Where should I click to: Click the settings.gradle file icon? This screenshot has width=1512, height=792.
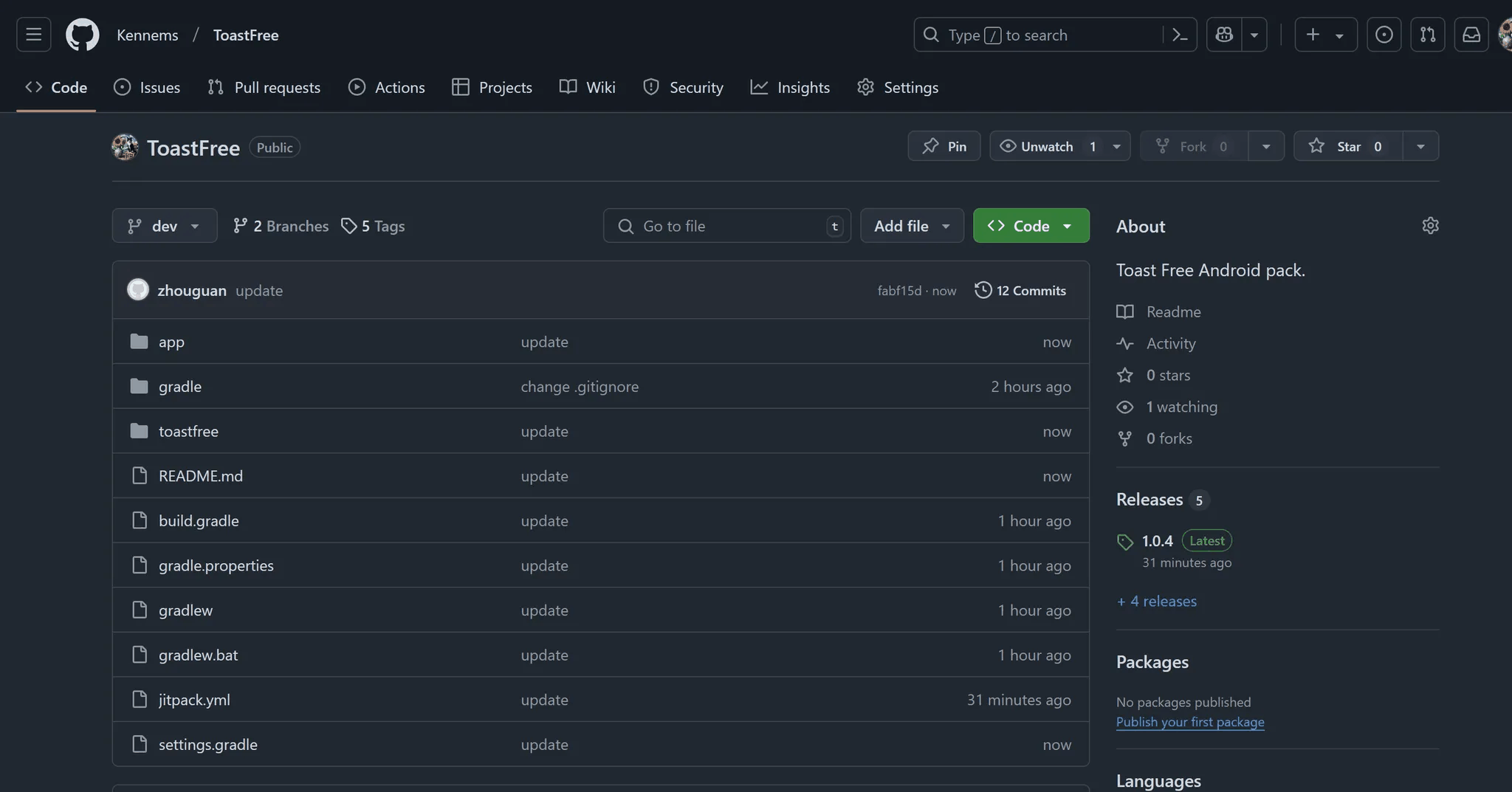pos(140,744)
